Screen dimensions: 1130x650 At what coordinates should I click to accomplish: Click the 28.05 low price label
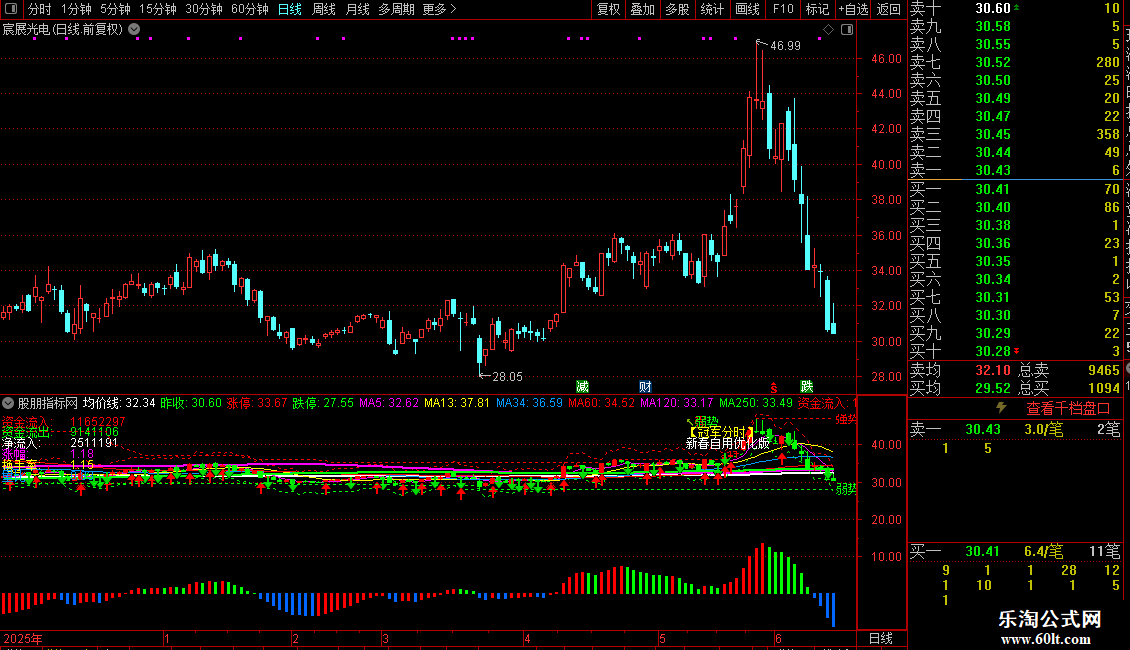click(507, 376)
